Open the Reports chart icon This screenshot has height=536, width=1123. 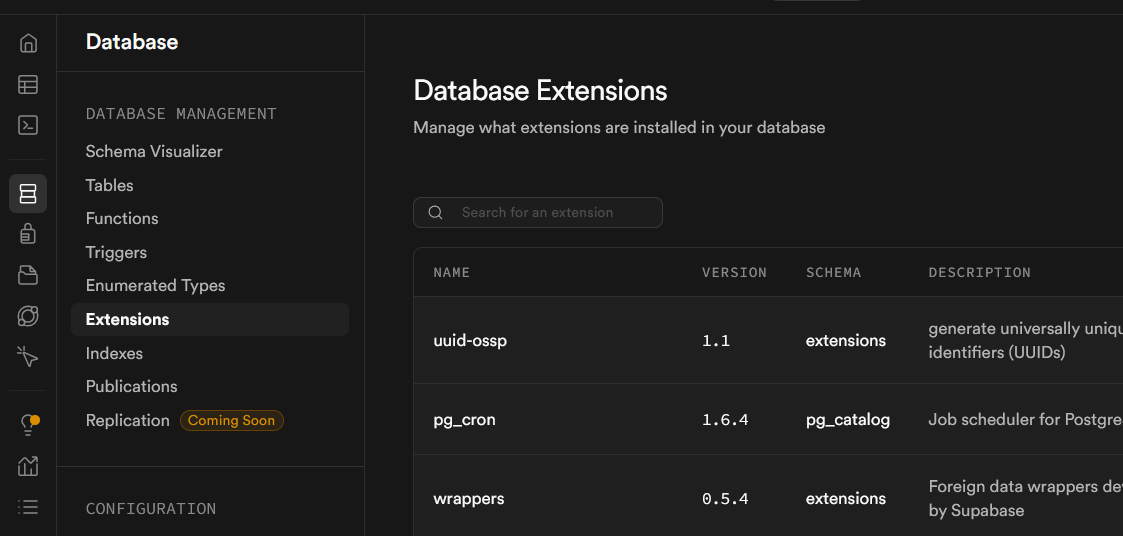pyautogui.click(x=28, y=466)
